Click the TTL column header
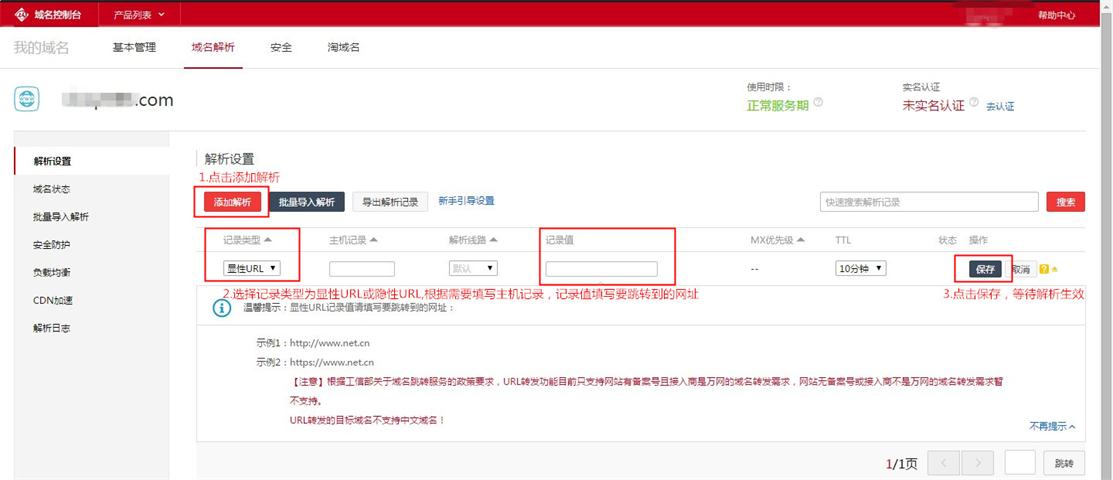This screenshot has height=480, width=1113. (843, 240)
